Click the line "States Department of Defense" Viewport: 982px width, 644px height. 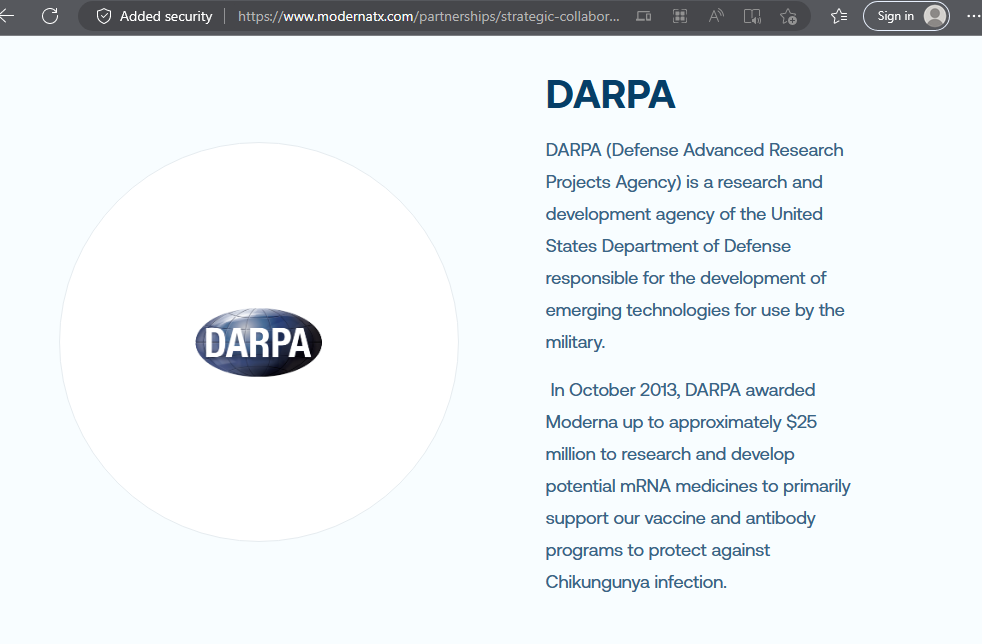[668, 246]
